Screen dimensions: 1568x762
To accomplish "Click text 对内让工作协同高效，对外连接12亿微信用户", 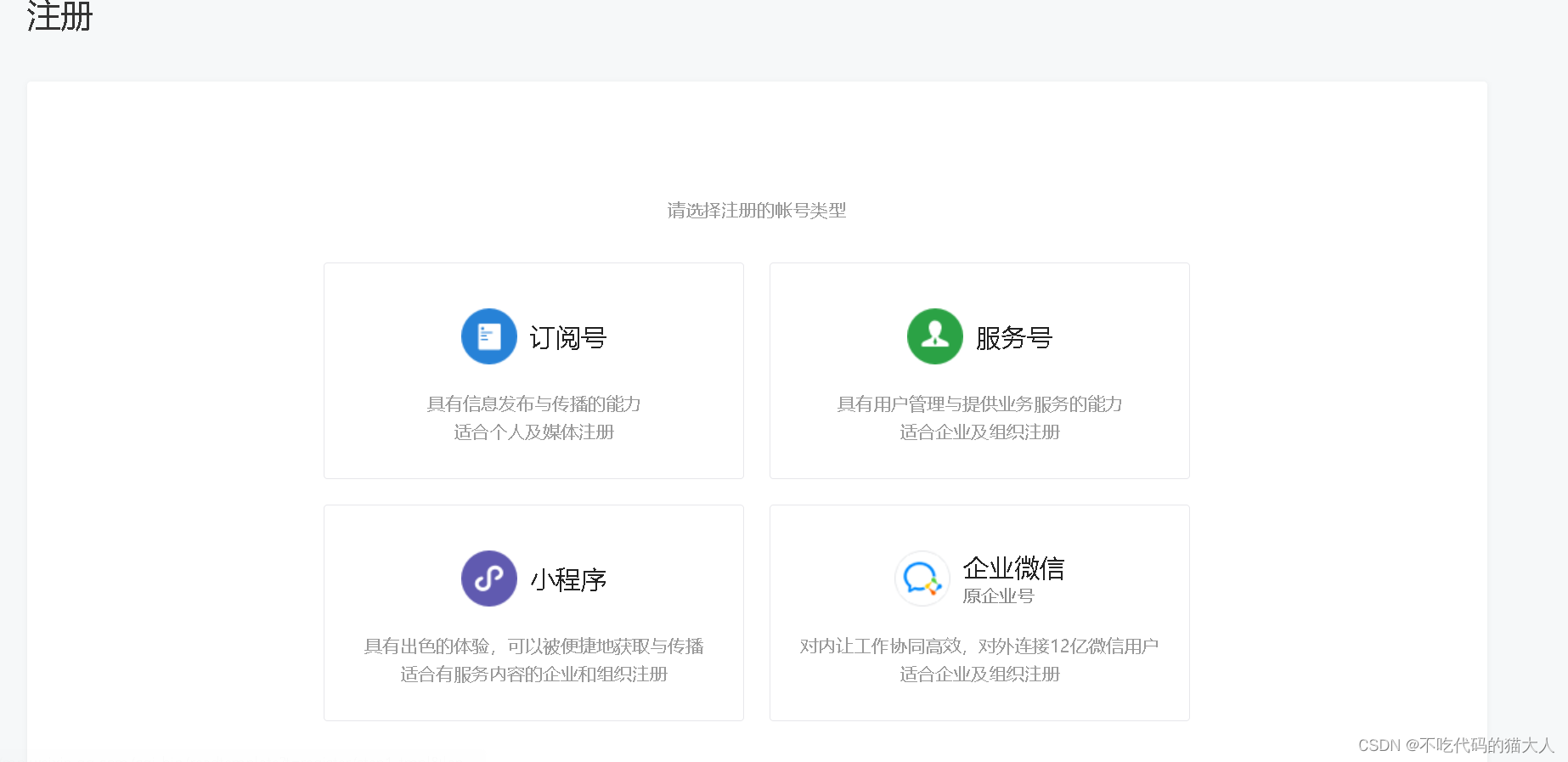I will click(x=979, y=646).
